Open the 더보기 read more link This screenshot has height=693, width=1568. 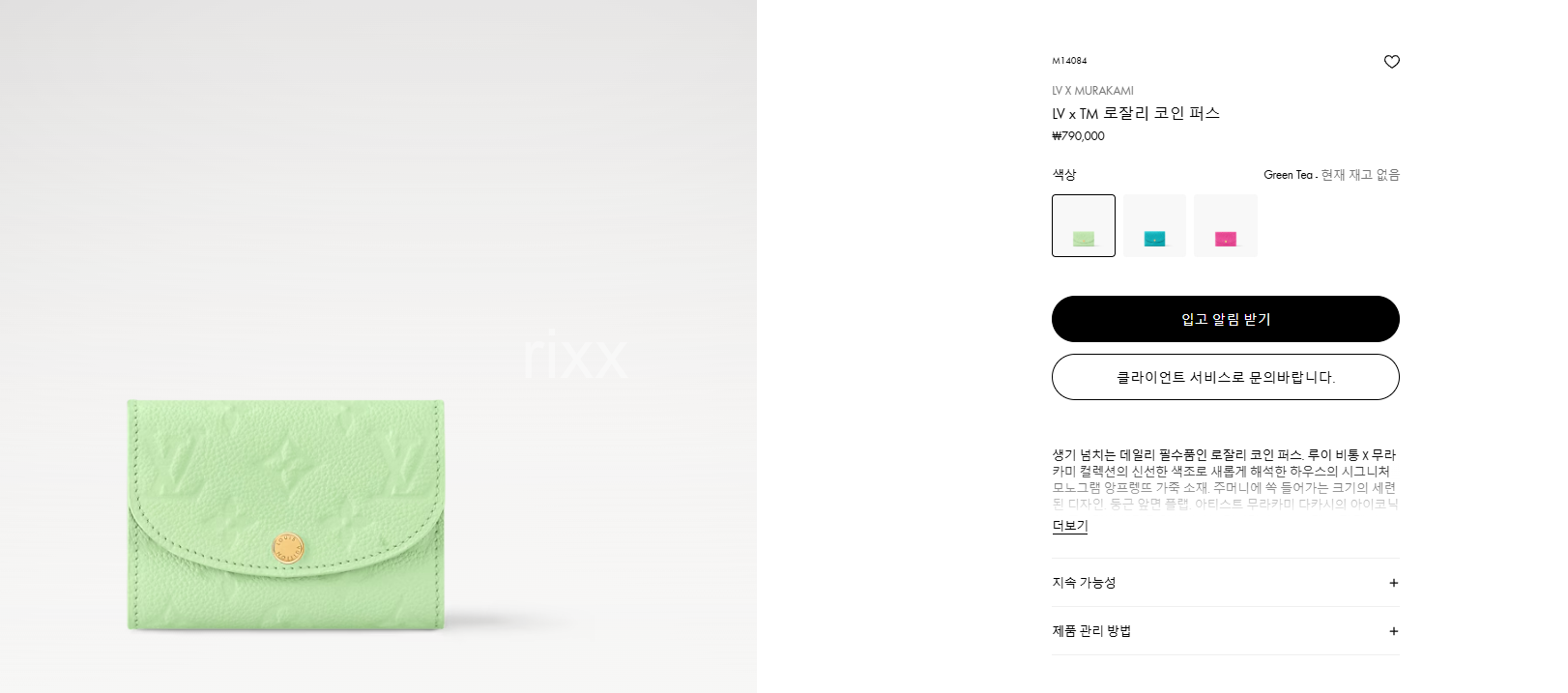1070,526
